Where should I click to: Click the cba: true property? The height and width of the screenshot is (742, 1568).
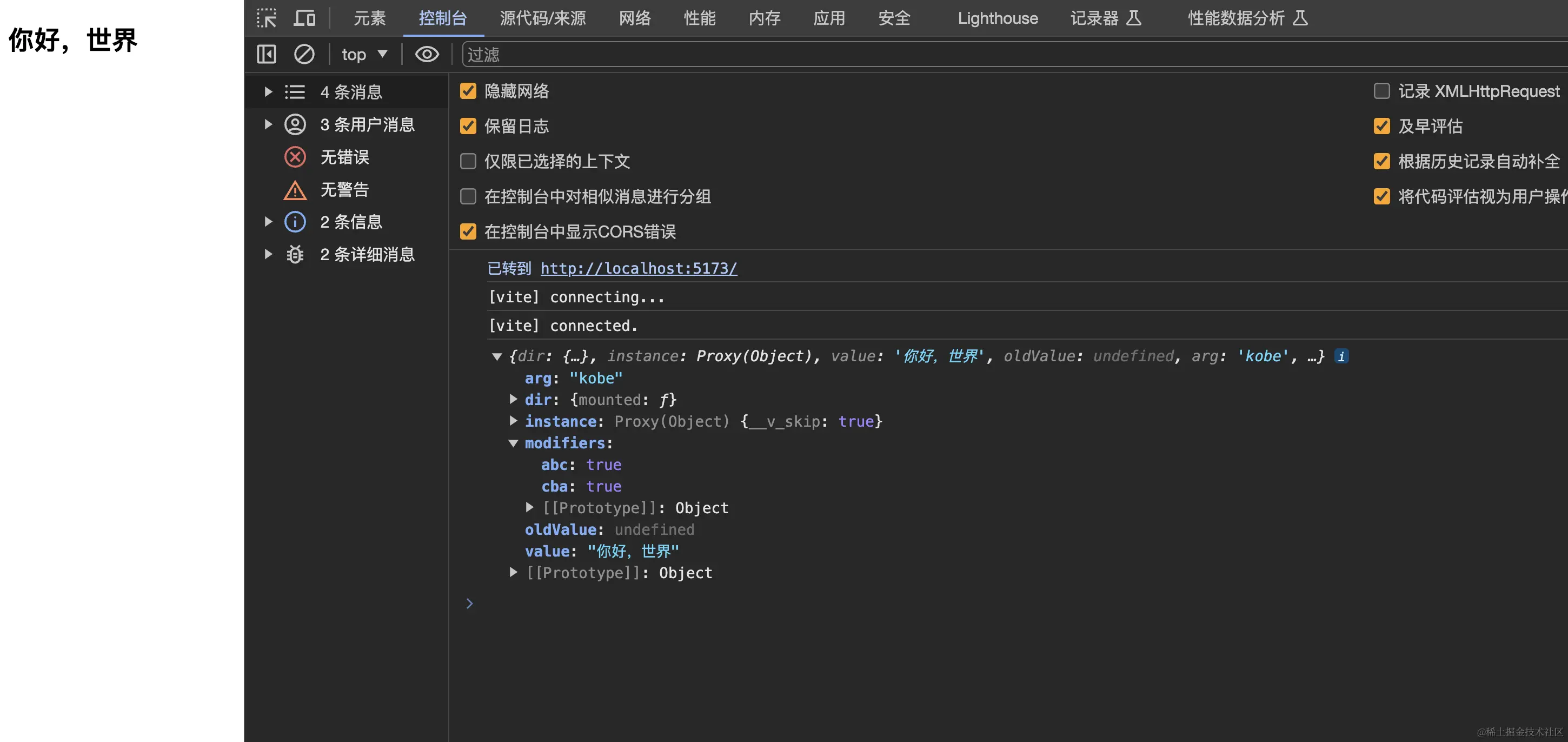[x=581, y=486]
